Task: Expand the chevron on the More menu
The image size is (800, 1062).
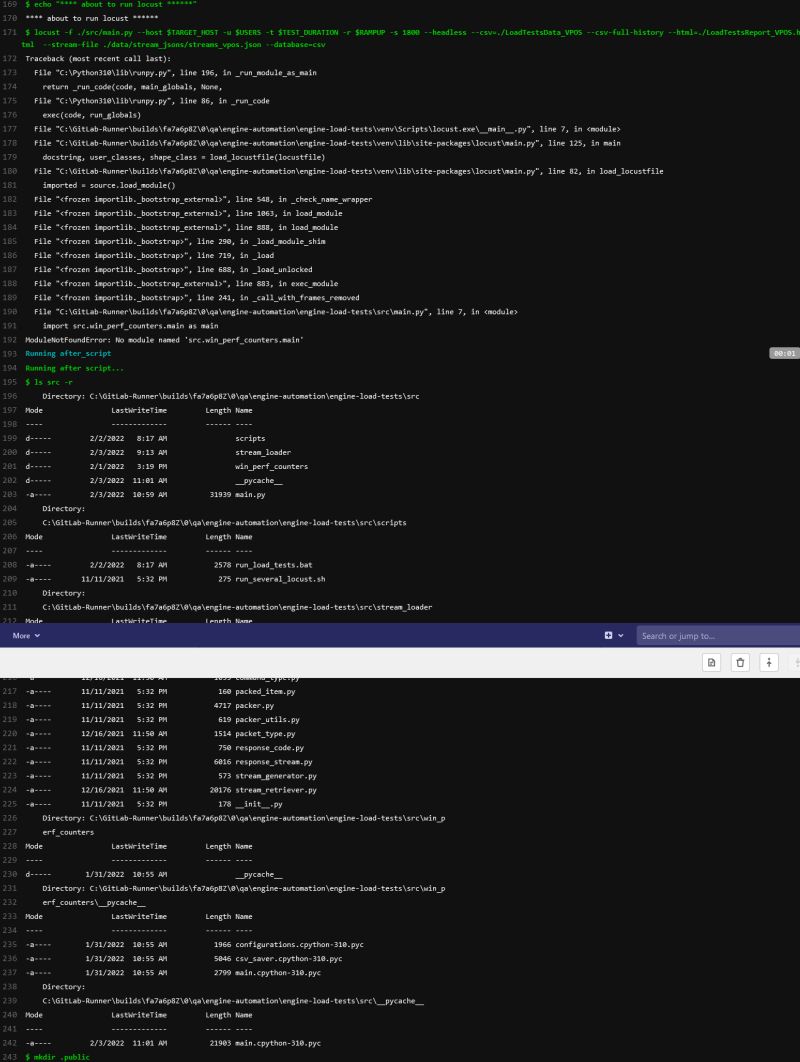Action: pos(36,635)
